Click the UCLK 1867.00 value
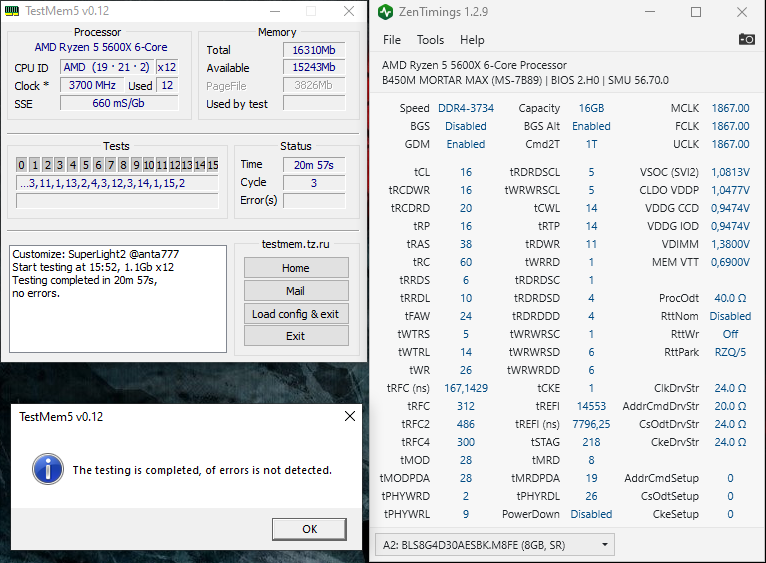 point(730,144)
